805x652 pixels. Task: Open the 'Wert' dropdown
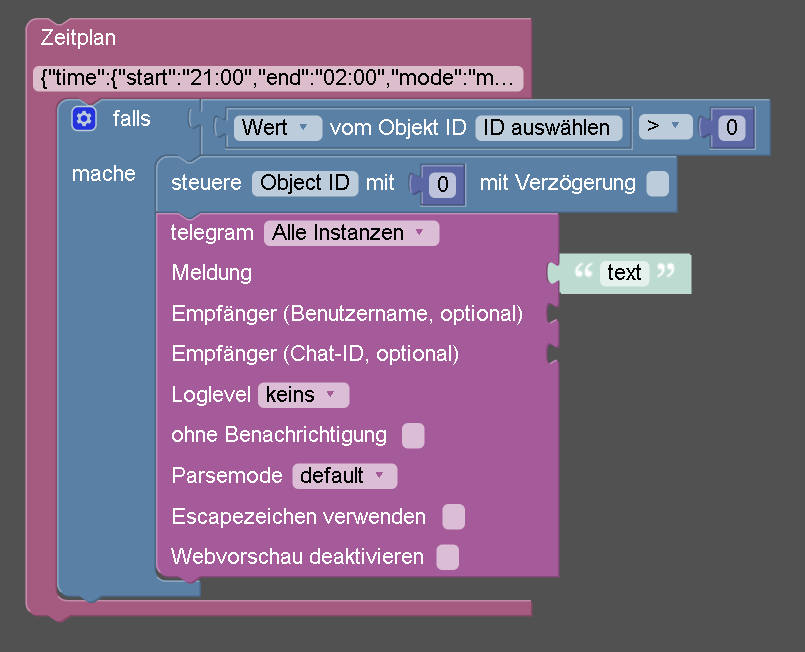(x=277, y=128)
